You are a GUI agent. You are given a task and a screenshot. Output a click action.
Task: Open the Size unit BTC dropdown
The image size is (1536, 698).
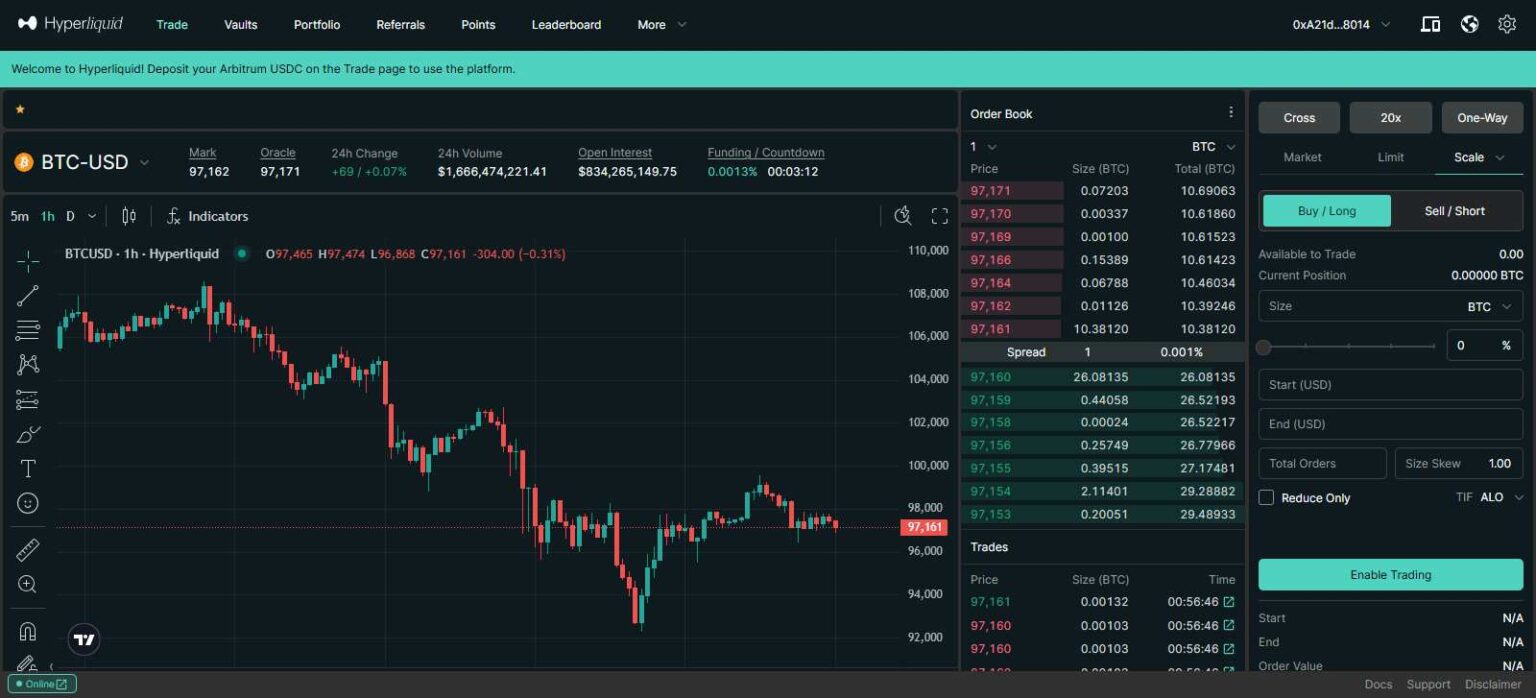[1487, 306]
